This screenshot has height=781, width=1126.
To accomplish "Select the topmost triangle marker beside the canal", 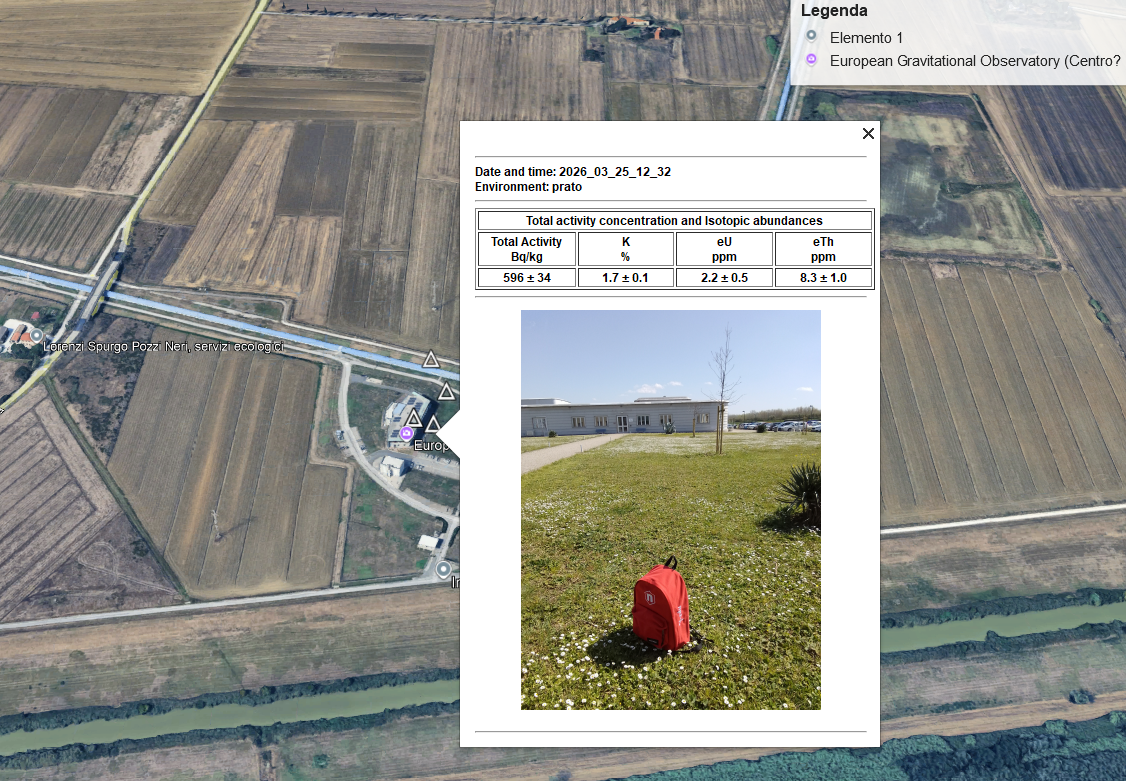I will (x=430, y=359).
